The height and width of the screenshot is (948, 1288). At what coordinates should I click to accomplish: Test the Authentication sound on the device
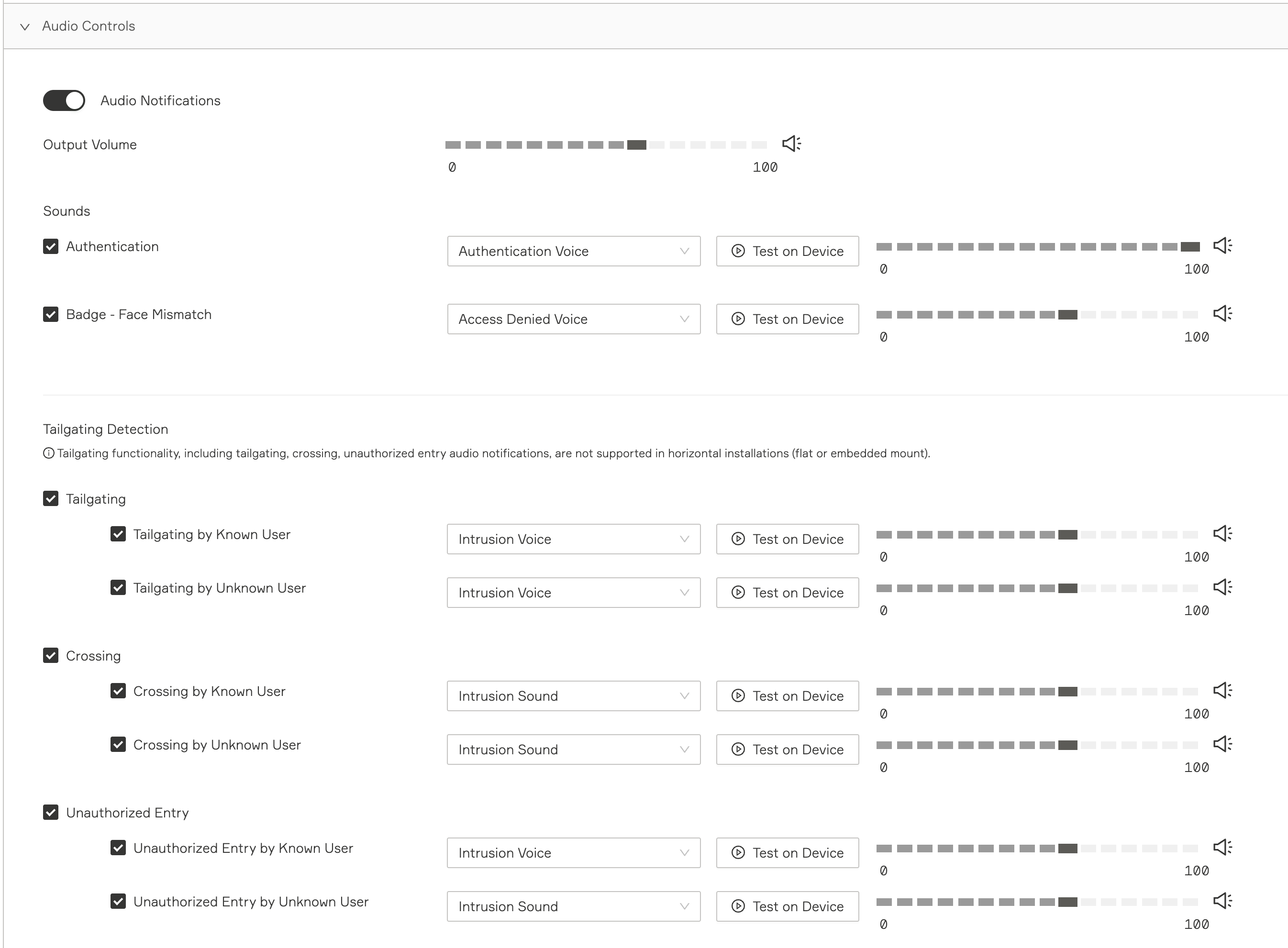tap(787, 251)
